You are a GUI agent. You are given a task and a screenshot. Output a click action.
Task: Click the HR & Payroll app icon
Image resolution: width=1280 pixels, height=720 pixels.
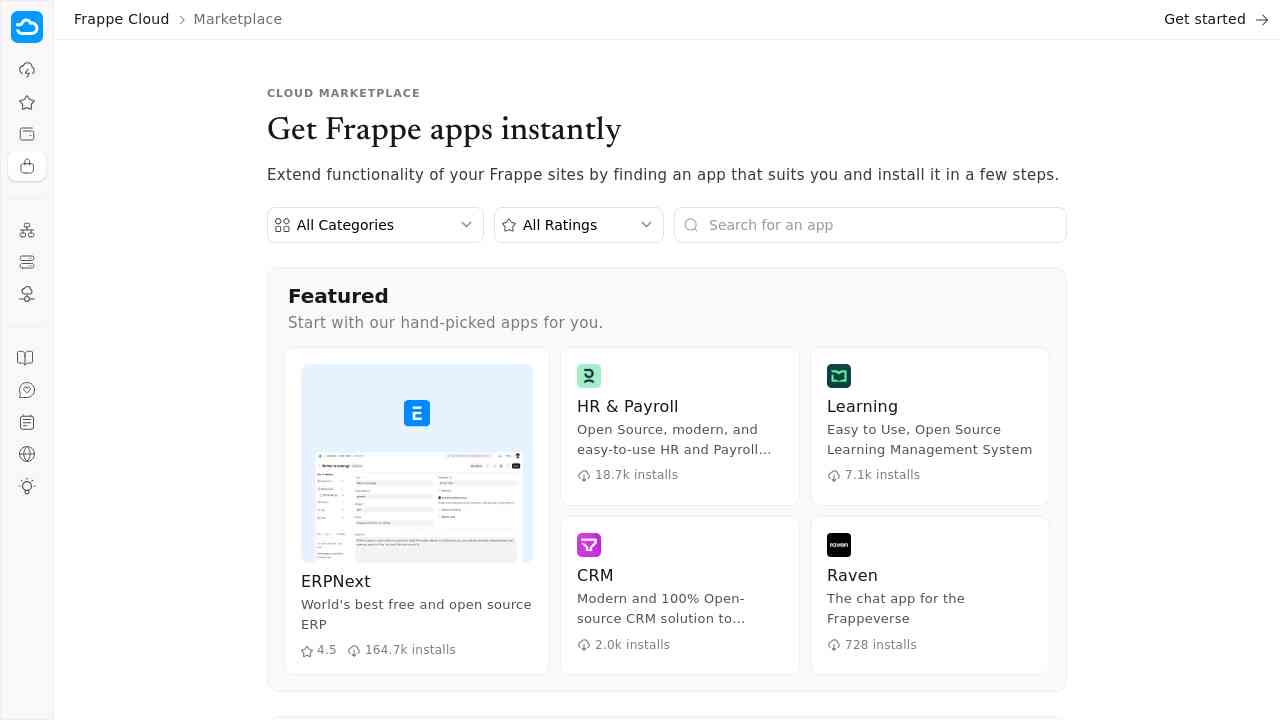point(589,376)
